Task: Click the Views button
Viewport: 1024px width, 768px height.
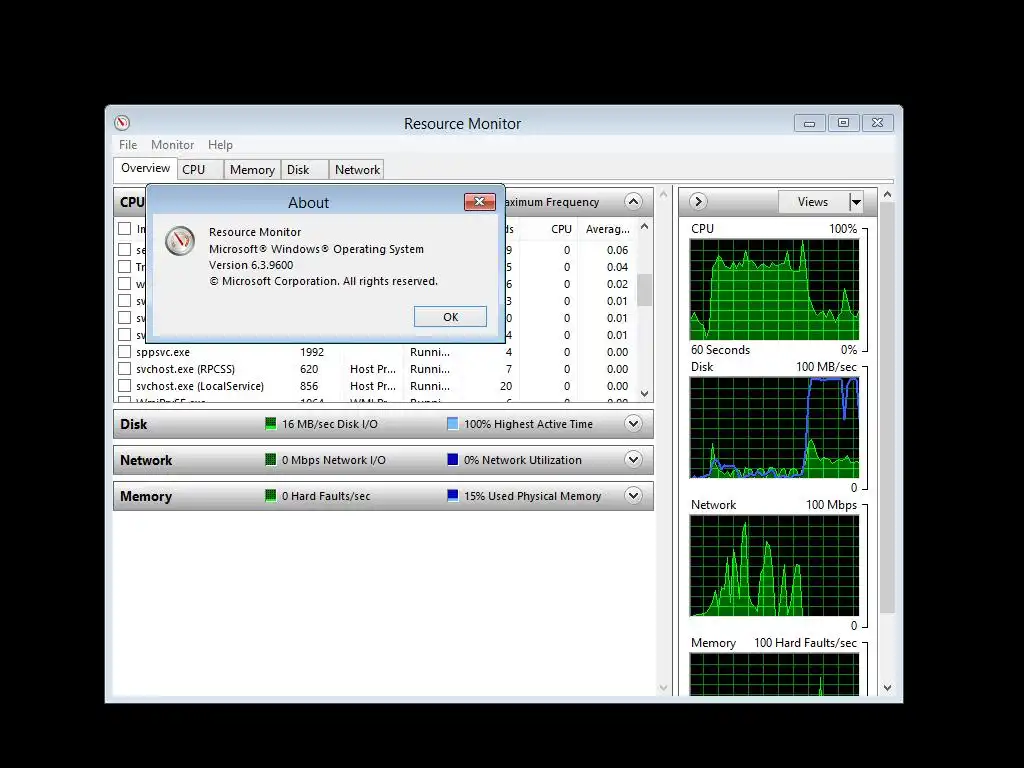Action: click(813, 202)
